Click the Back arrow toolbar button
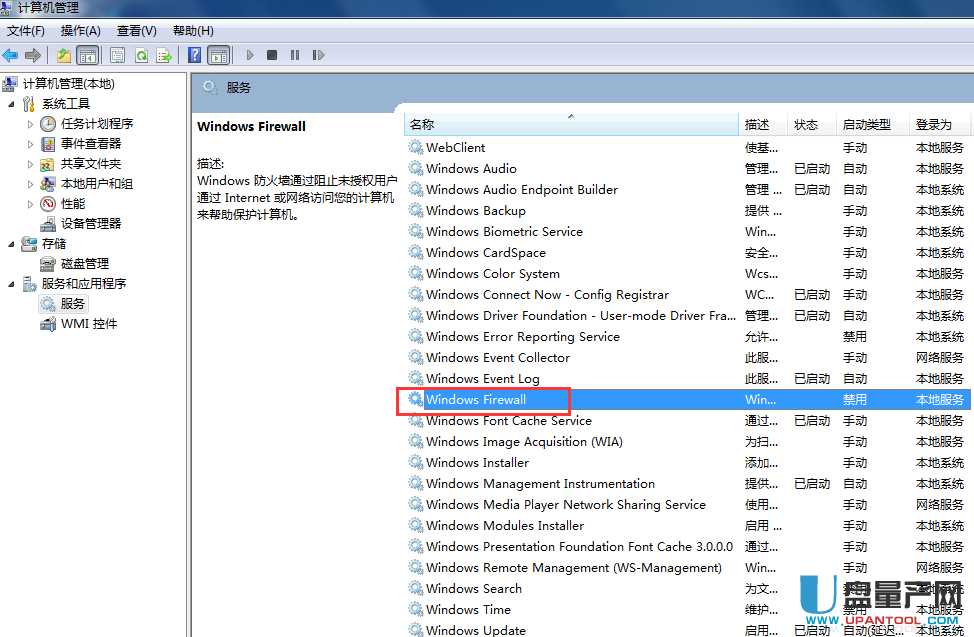 [10, 55]
